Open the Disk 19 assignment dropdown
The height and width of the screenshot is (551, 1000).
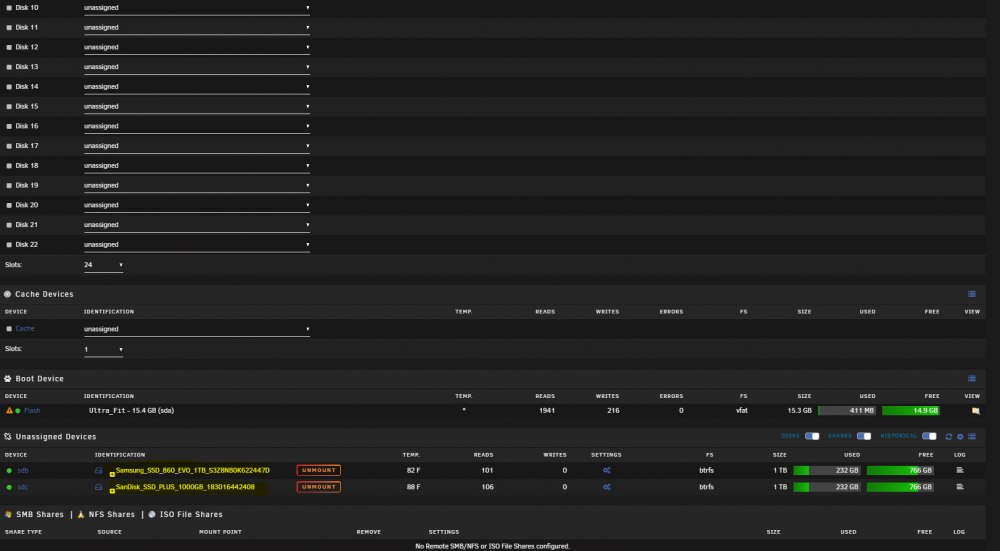click(x=196, y=186)
